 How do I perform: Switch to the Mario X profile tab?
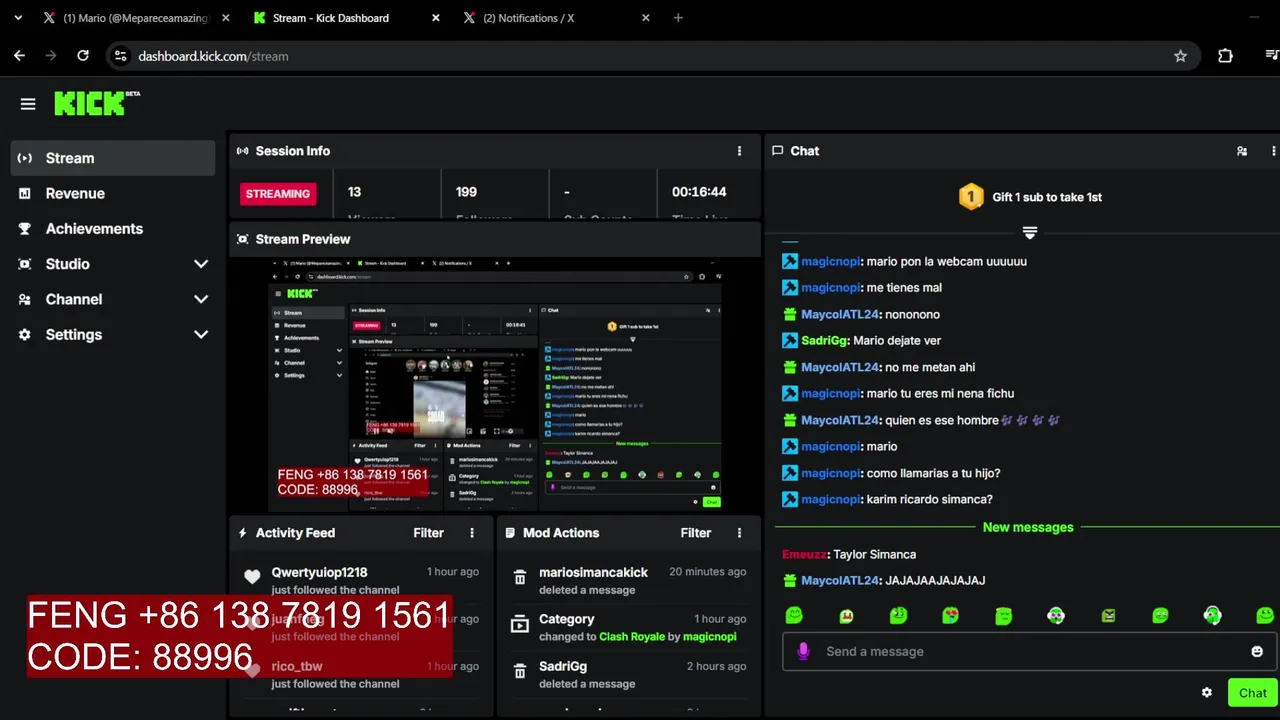coord(135,18)
